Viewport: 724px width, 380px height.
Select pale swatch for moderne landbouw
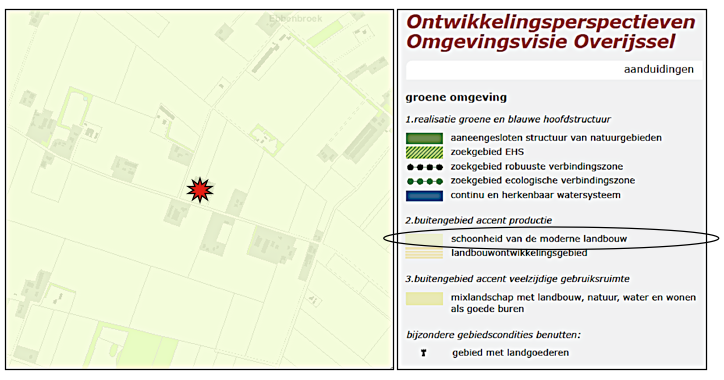coord(424,239)
